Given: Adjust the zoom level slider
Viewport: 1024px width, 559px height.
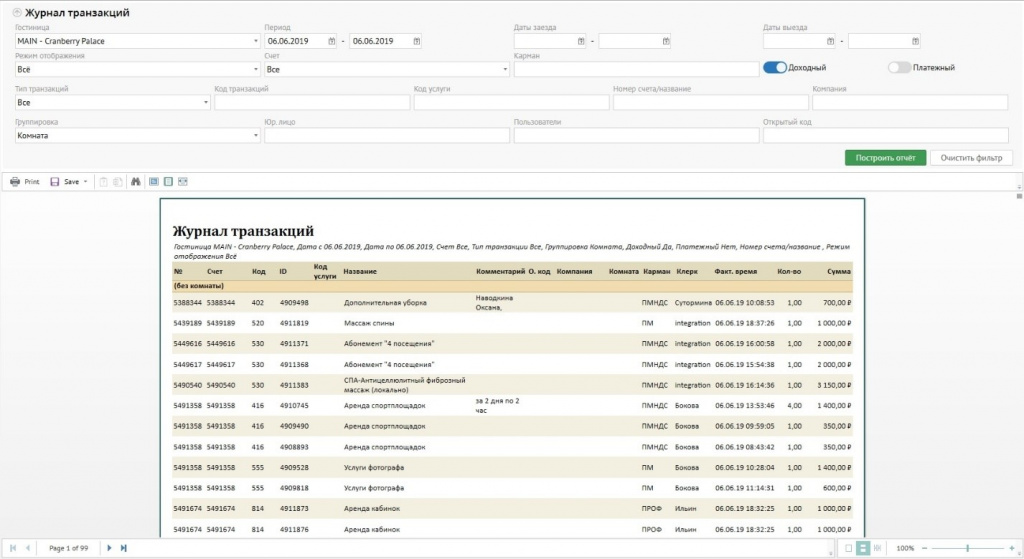Looking at the screenshot, I should click(x=967, y=548).
